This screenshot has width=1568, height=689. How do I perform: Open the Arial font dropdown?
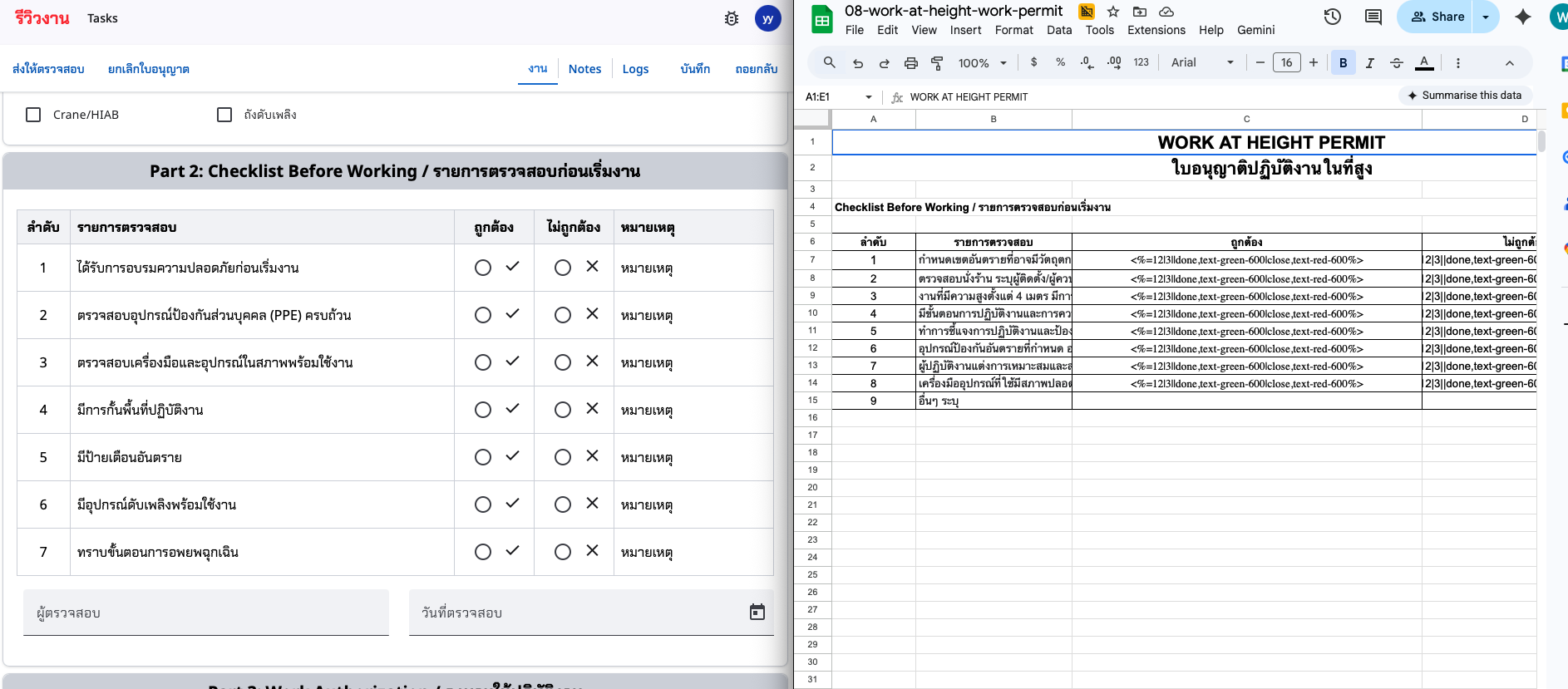[1202, 62]
